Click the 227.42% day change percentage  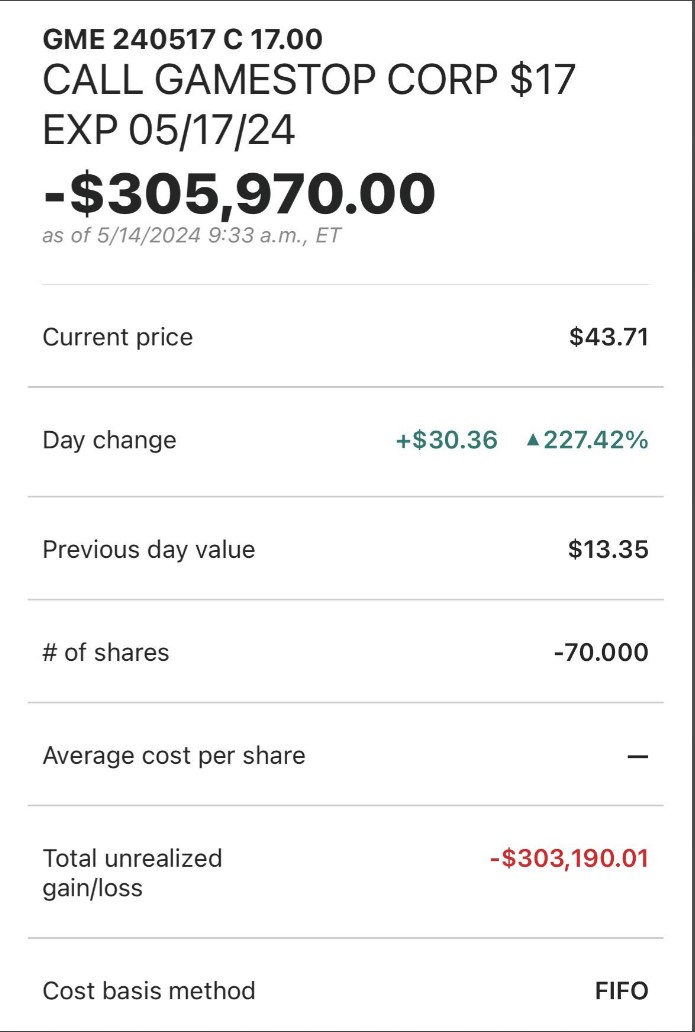[x=596, y=440]
